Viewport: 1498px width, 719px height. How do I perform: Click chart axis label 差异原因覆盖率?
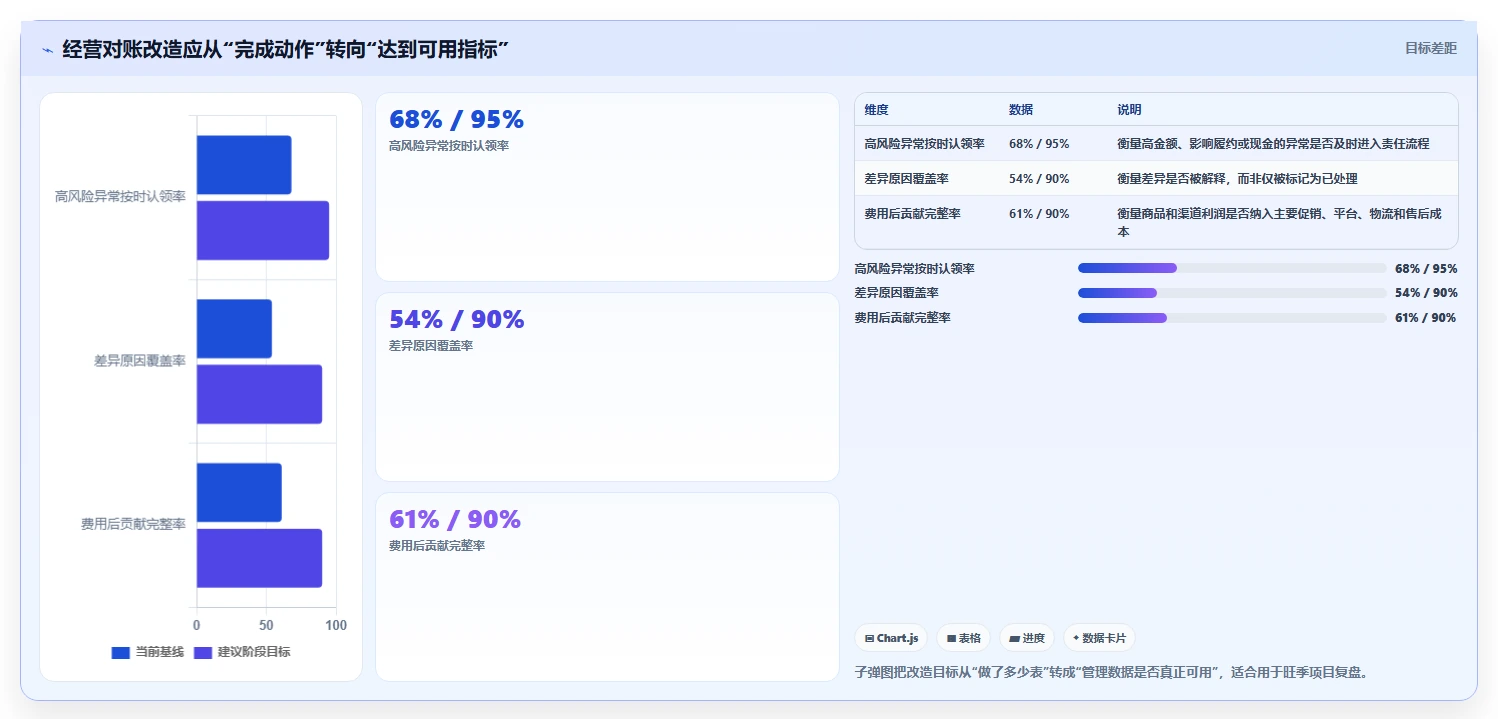point(140,361)
